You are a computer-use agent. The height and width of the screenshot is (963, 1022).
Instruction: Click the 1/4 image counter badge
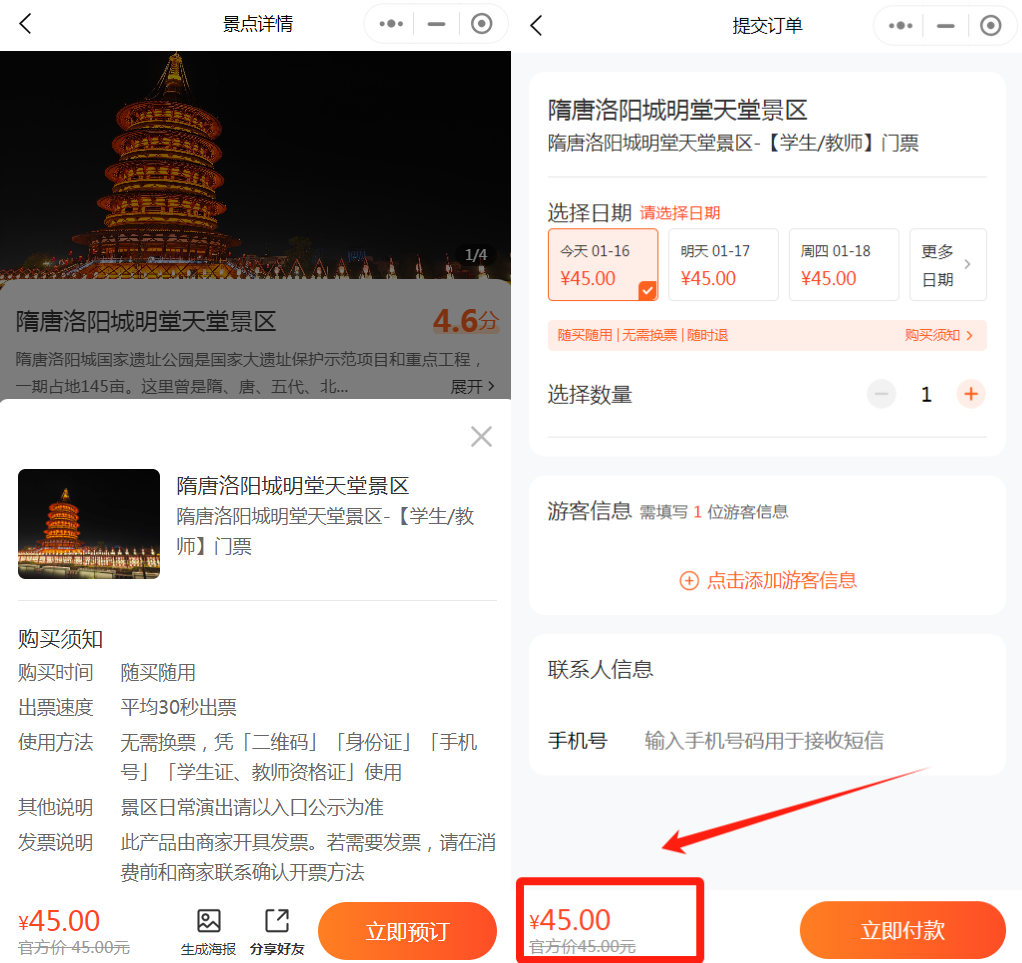(x=476, y=255)
